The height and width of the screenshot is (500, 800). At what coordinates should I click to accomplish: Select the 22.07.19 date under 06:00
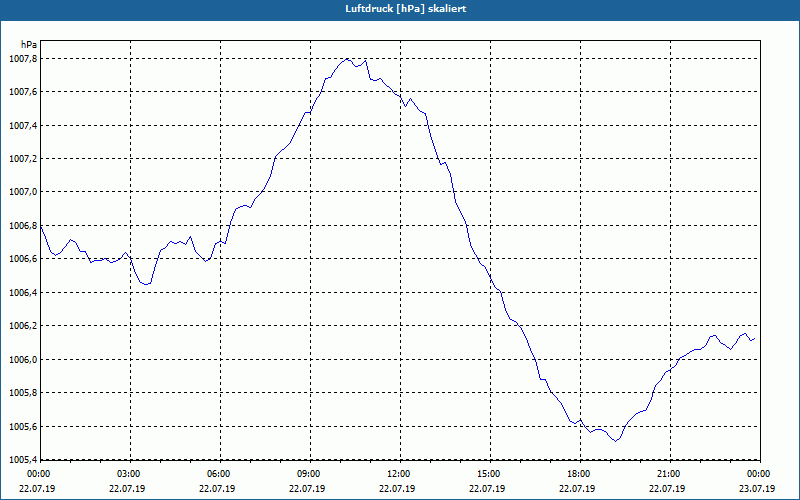pos(217,489)
